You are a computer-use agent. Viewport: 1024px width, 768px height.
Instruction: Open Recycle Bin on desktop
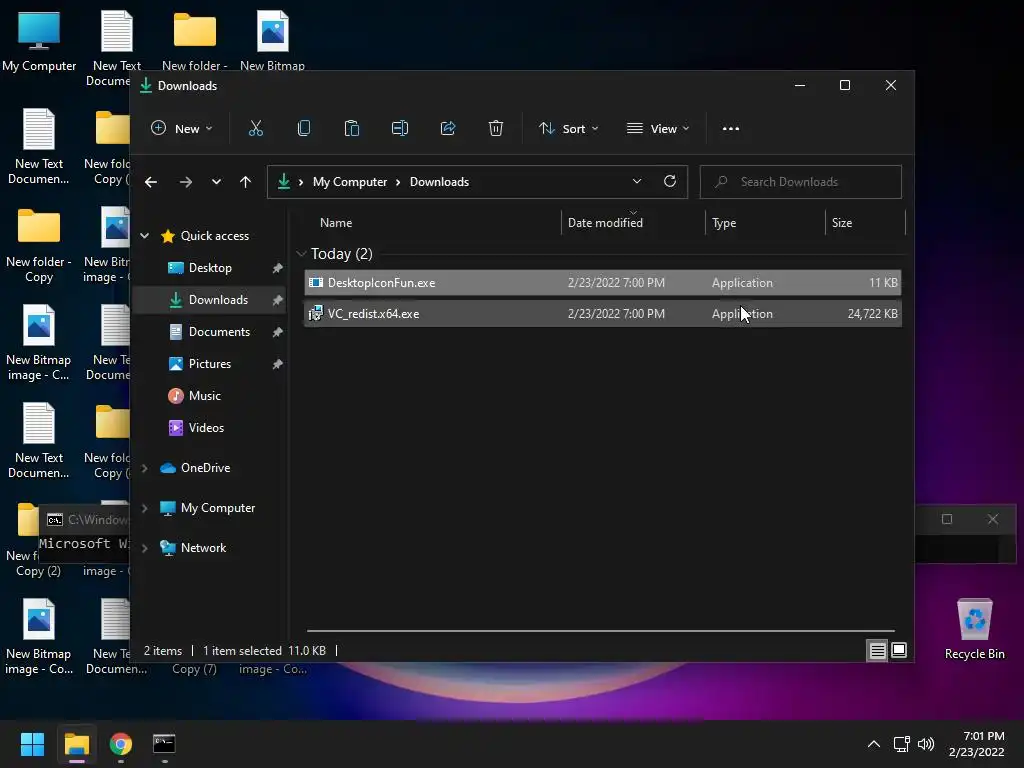click(x=974, y=630)
